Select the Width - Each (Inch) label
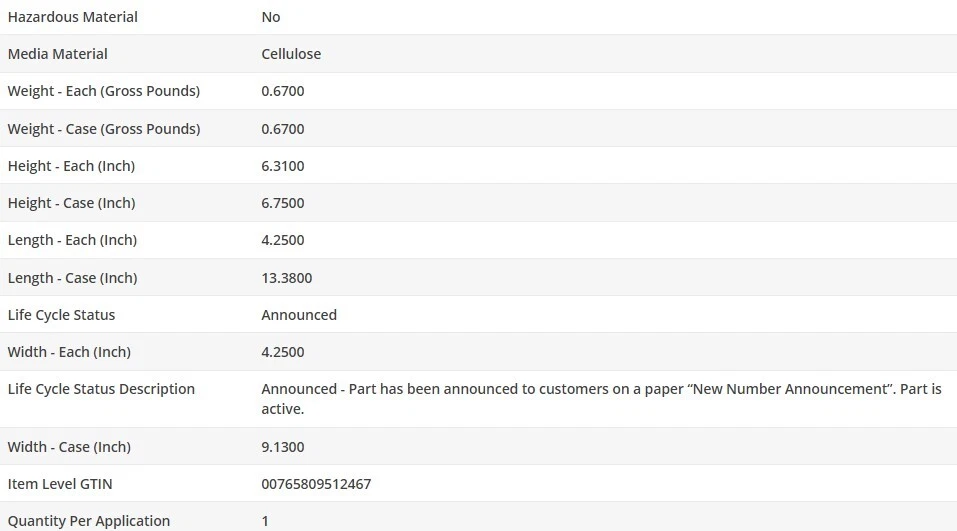 [69, 352]
